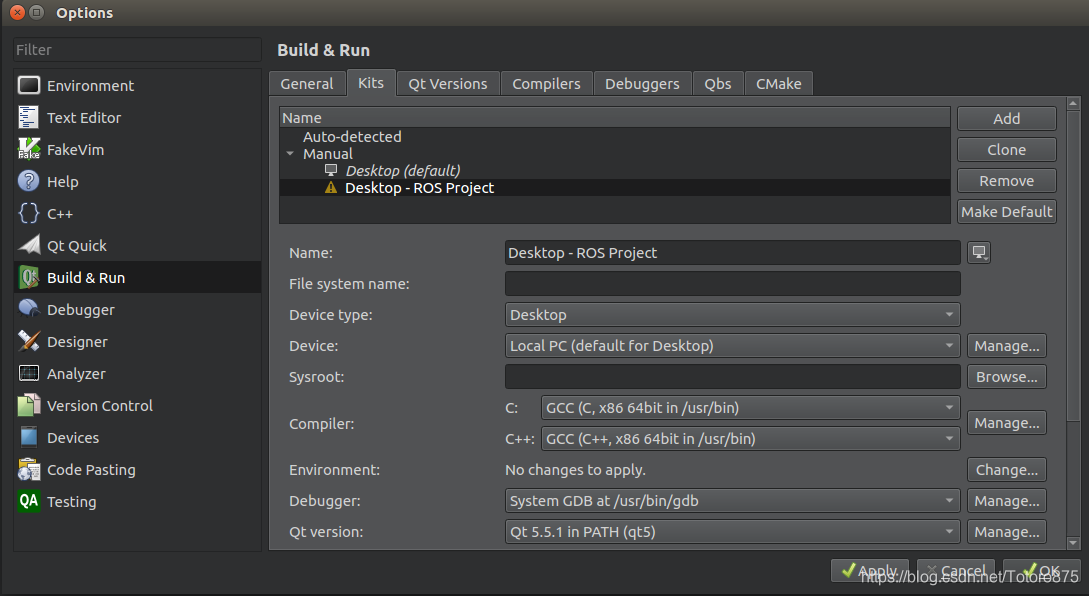Click the scrollbar up arrow of kit settings

1073,104
